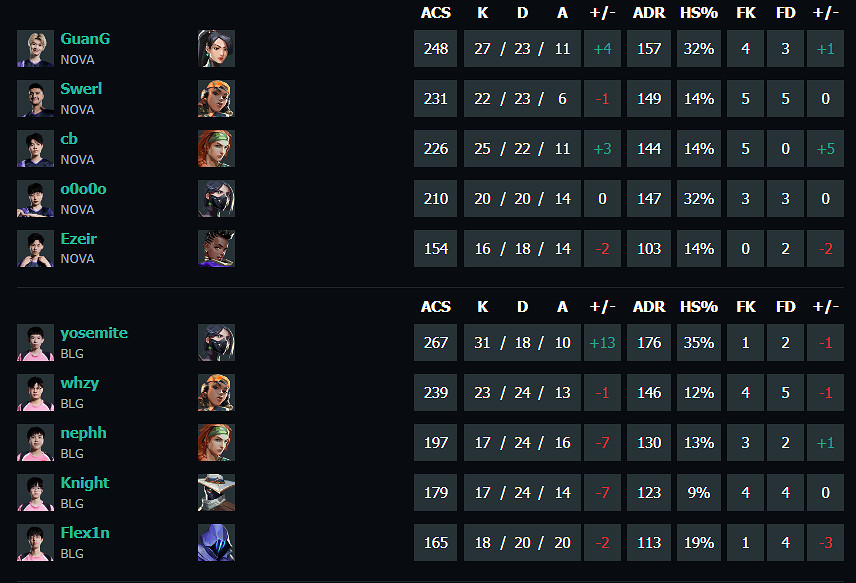856x583 pixels.
Task: Click the agent icon in Ezeir's row
Action: (x=216, y=248)
